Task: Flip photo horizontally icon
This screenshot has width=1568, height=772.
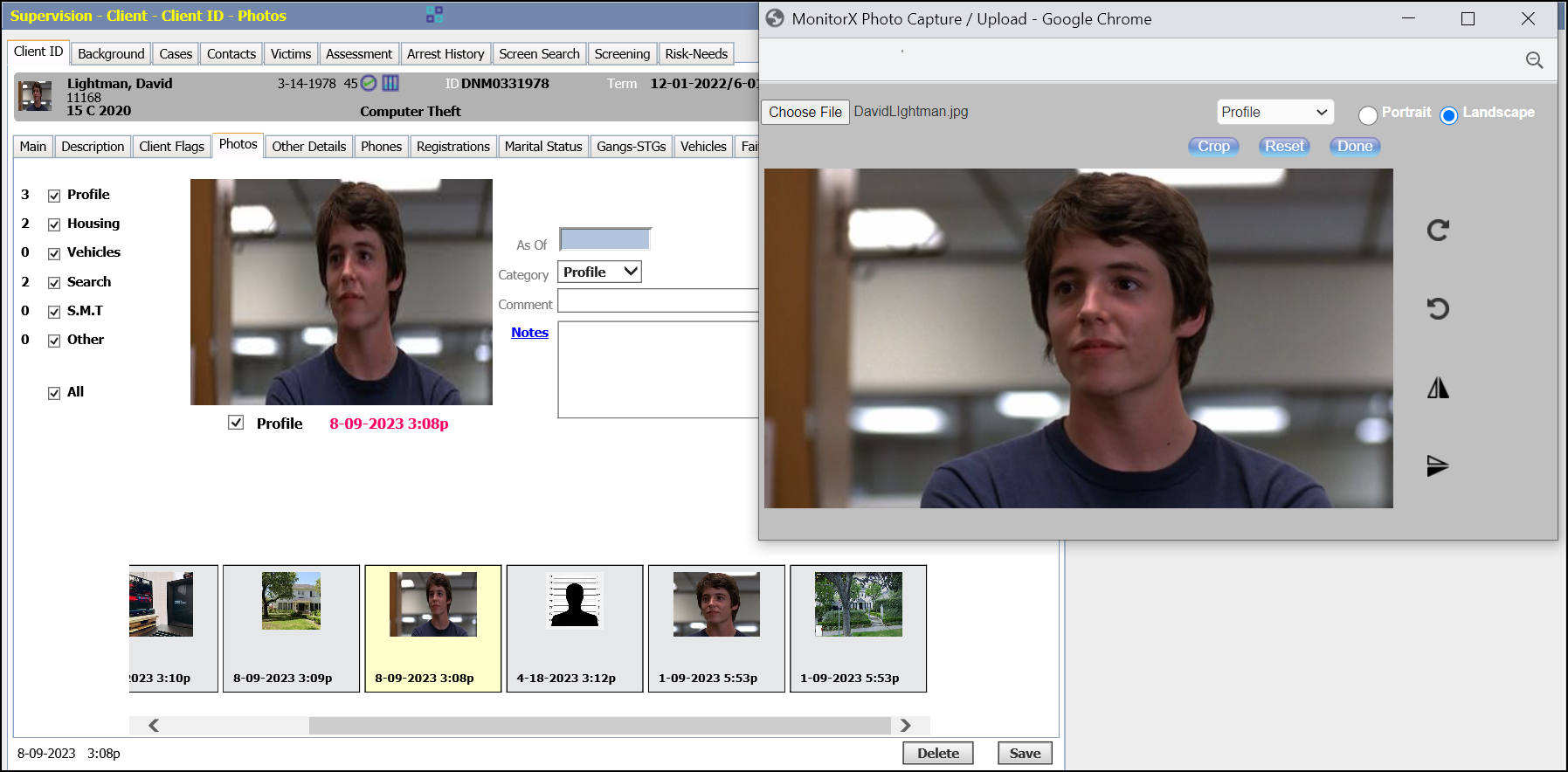Action: tap(1438, 388)
